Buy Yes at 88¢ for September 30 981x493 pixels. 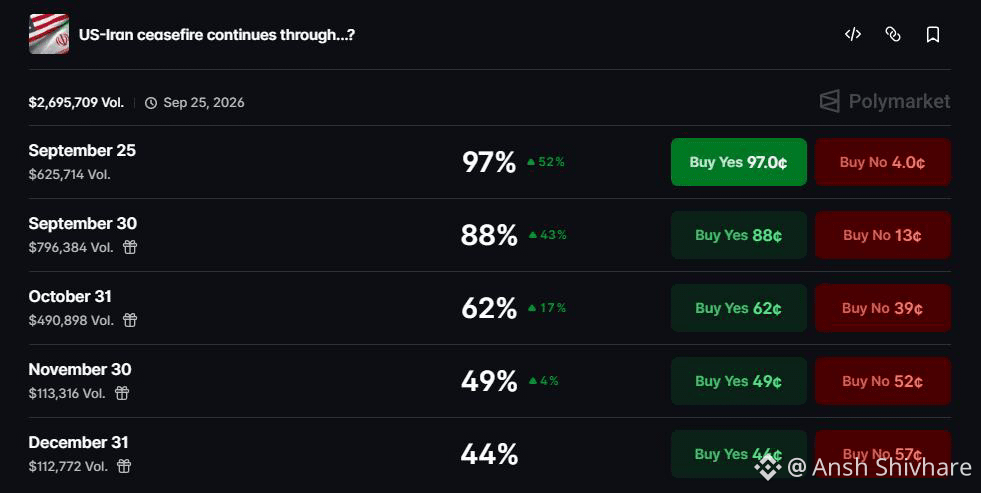click(739, 235)
